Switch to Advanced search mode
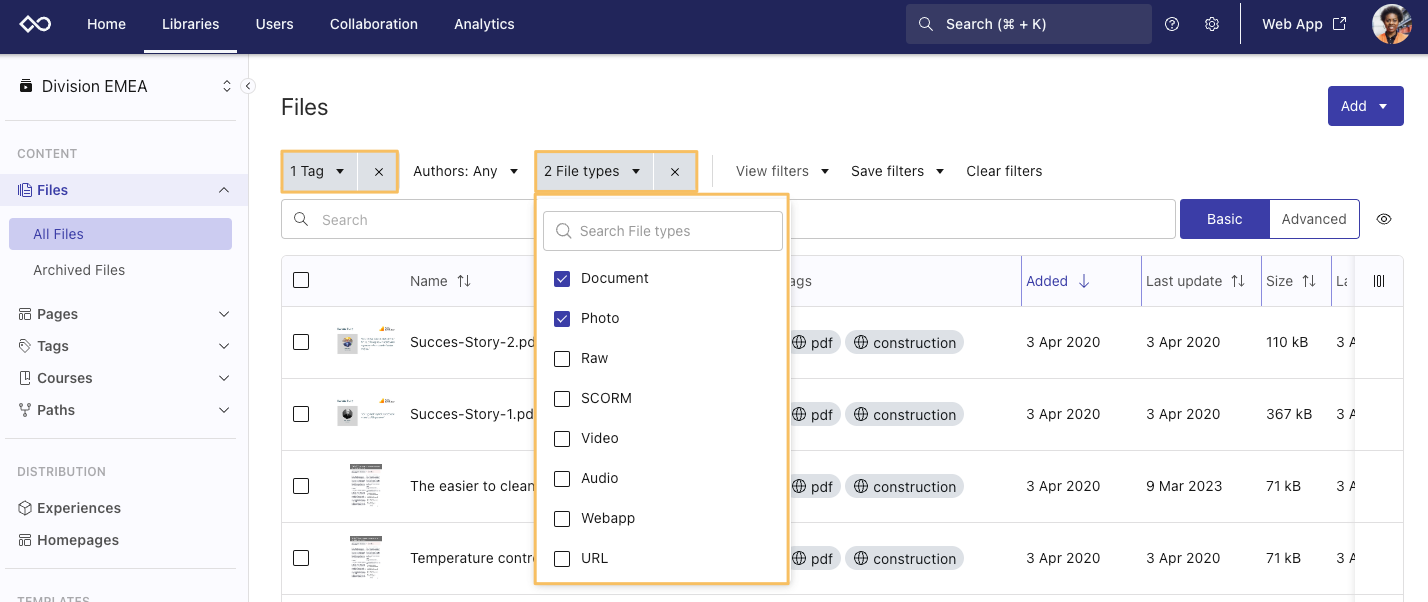 coord(1314,219)
